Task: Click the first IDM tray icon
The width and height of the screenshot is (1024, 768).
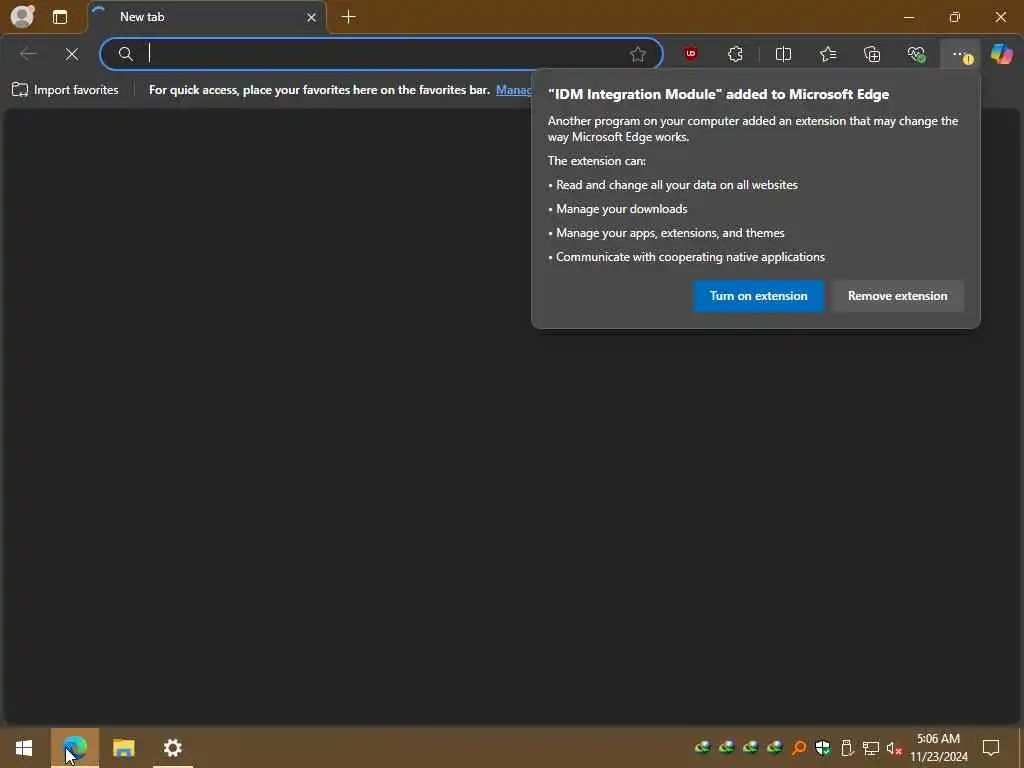Action: tap(702, 748)
